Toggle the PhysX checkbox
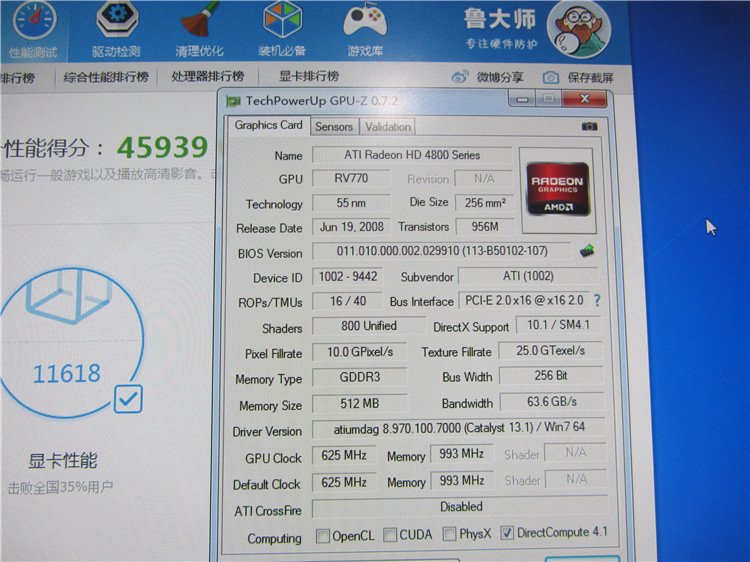 coord(449,534)
